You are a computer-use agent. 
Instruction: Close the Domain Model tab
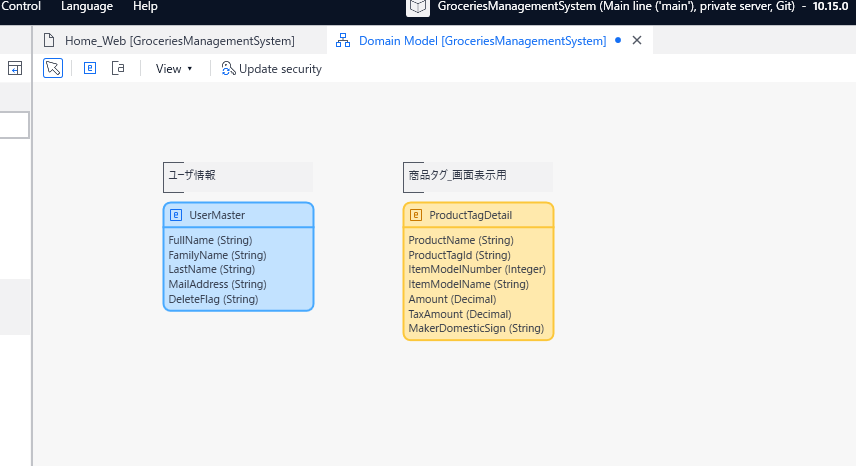(x=637, y=40)
